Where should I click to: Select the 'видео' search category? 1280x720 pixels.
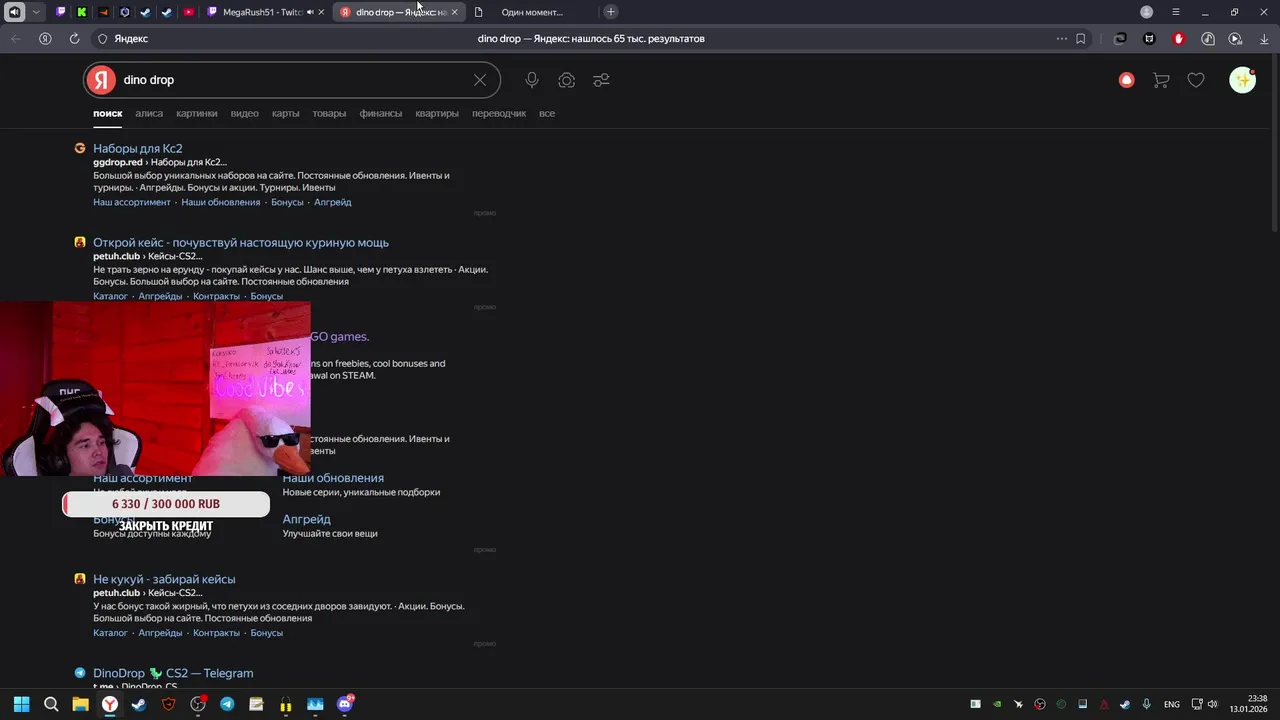245,113
